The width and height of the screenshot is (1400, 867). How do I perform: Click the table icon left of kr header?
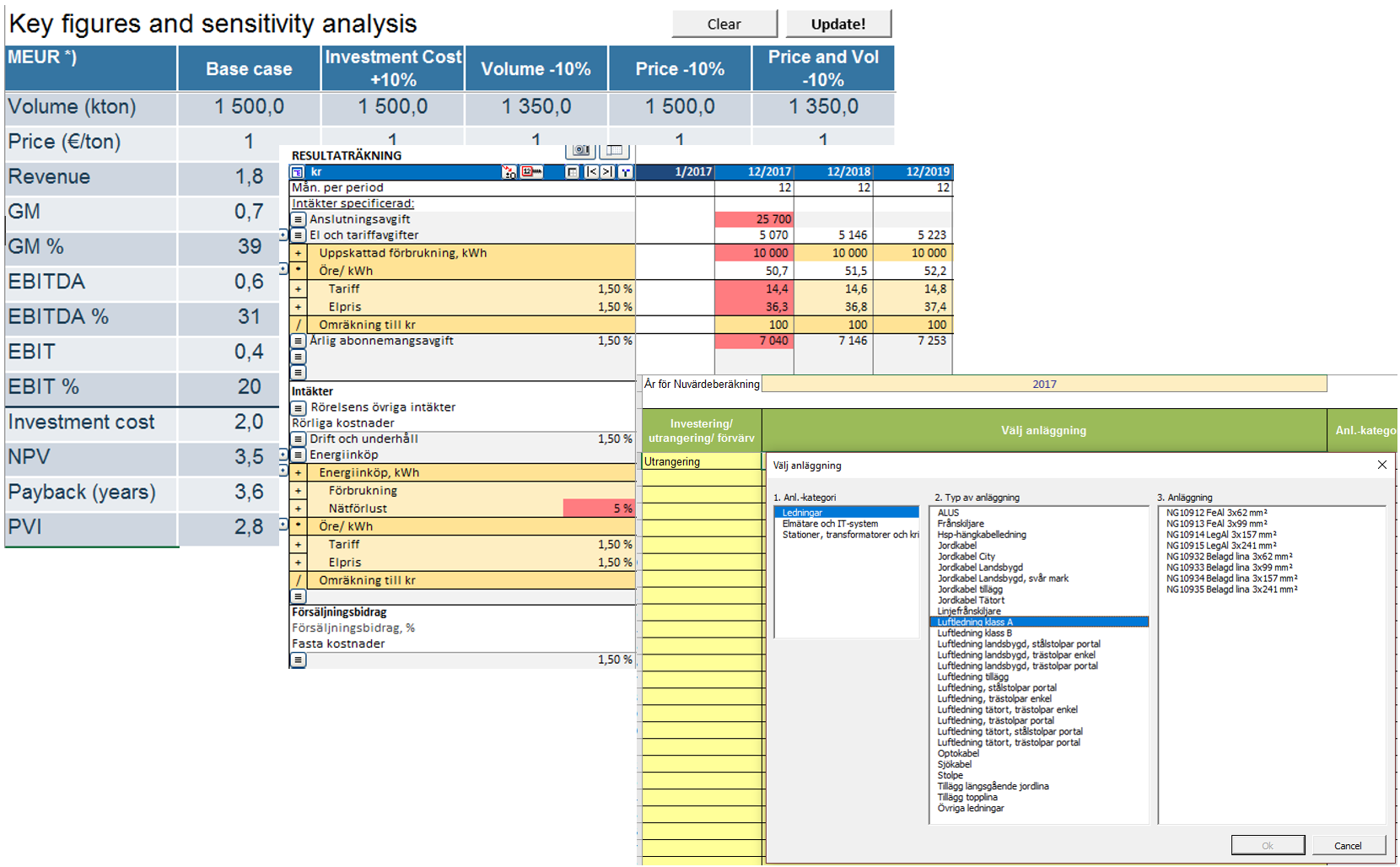point(298,172)
